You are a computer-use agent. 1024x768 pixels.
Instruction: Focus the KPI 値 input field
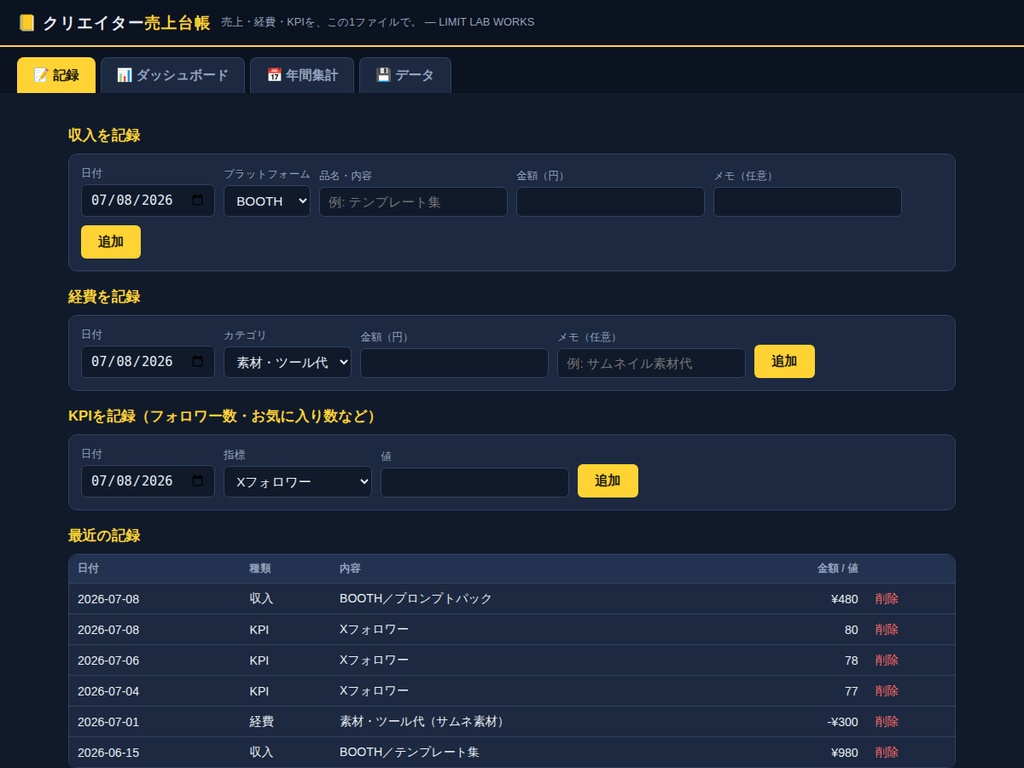[x=475, y=483]
